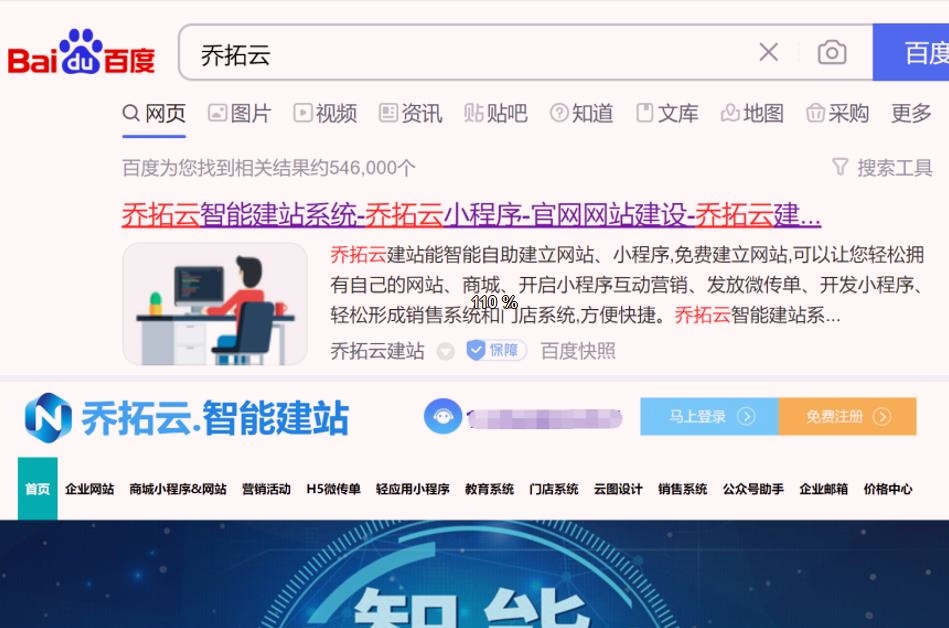The image size is (949, 628).
Task: Click the arrow icon in 免费注册
Action: (x=882, y=417)
